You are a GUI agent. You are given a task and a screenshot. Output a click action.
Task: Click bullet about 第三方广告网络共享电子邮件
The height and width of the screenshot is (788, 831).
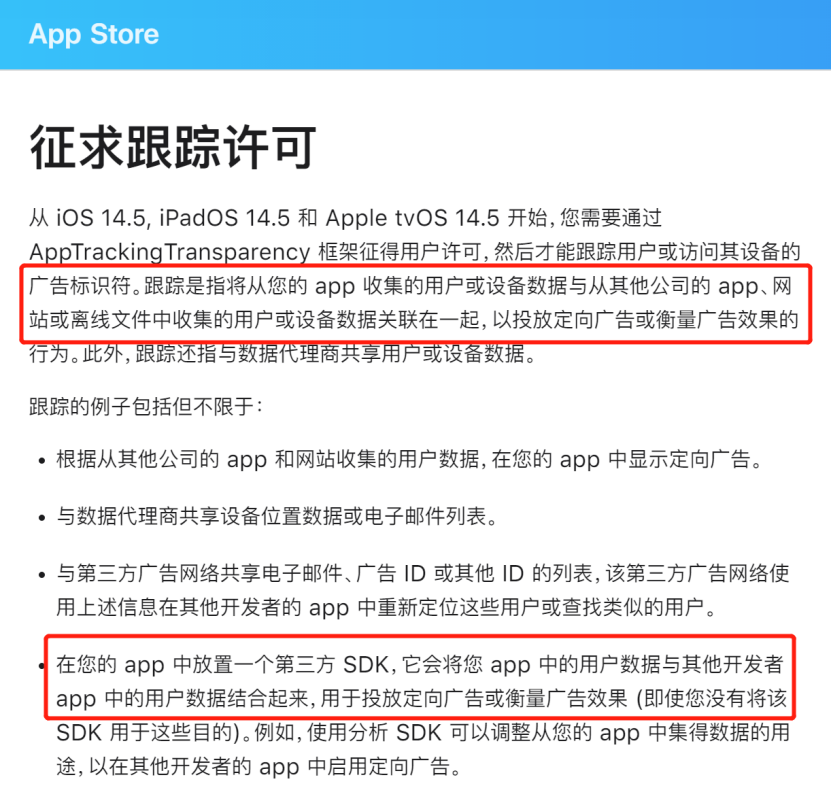(423, 590)
